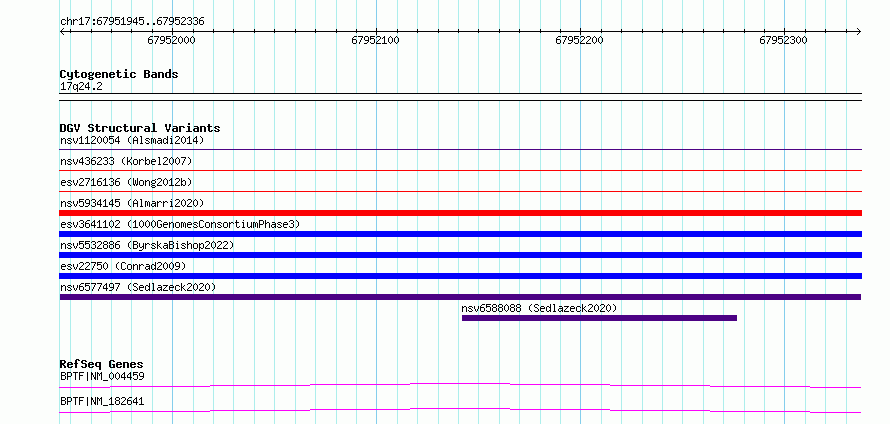The height and width of the screenshot is (424, 890).
Task: Click the nsv6588088 (Sedlazeck2020) label
Action: click(539, 308)
